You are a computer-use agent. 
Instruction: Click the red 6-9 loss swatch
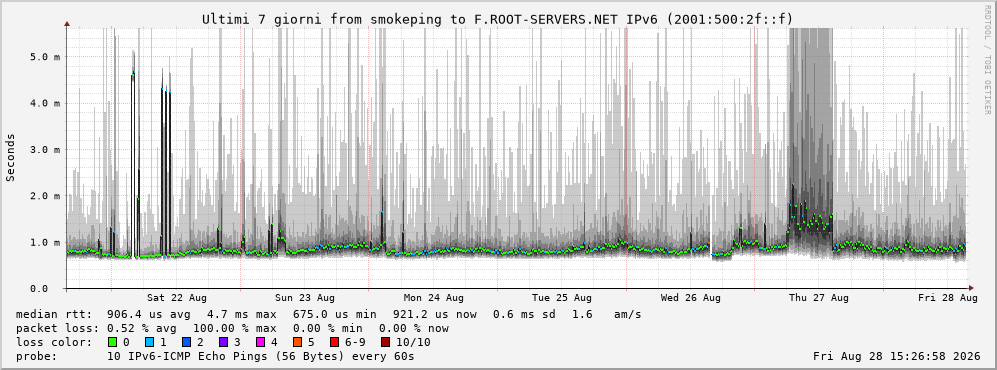pos(334,342)
